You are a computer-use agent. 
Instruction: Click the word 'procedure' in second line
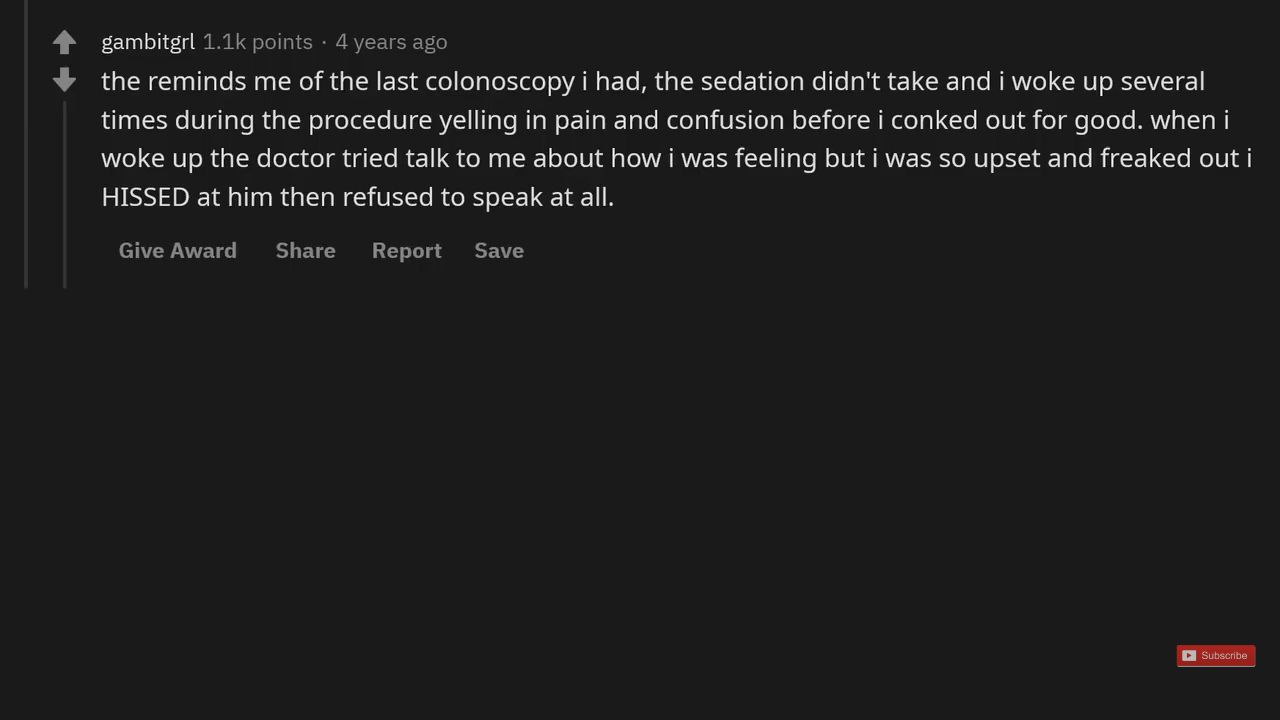pyautogui.click(x=370, y=121)
